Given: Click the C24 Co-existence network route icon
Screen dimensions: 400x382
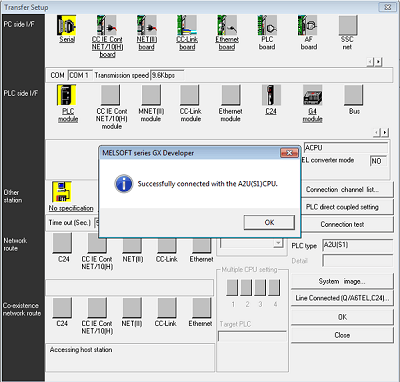Looking at the screenshot, I should point(62,307).
